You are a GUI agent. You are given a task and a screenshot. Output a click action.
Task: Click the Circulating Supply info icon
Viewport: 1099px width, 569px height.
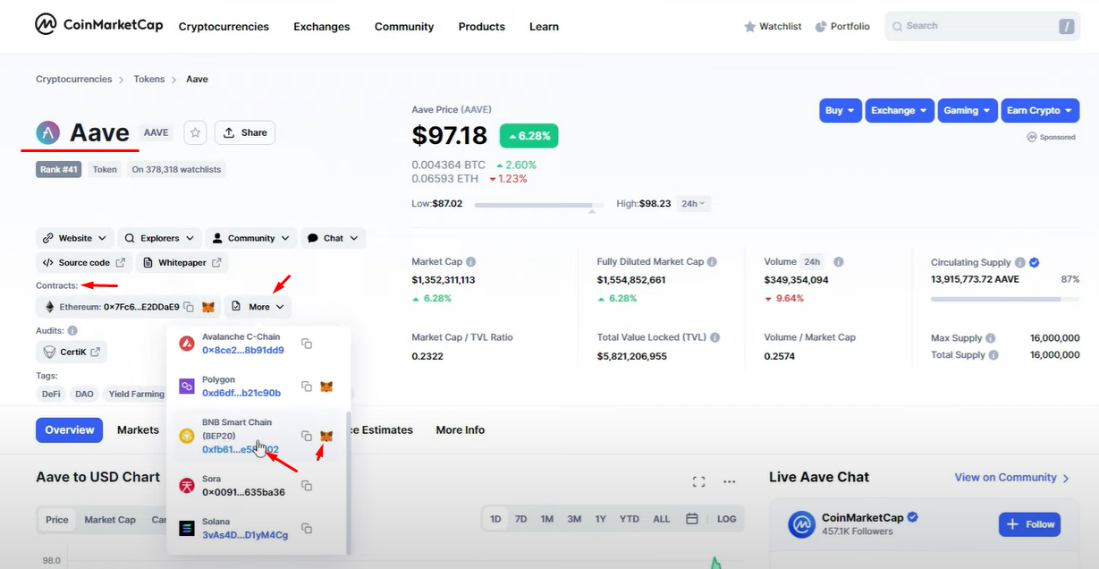pos(1020,262)
